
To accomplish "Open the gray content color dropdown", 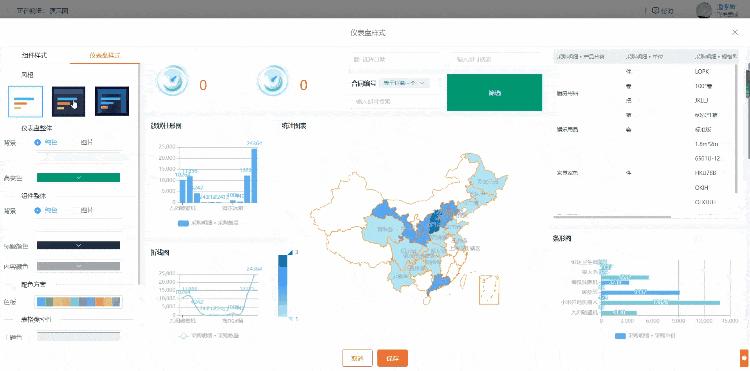I will [x=78, y=266].
